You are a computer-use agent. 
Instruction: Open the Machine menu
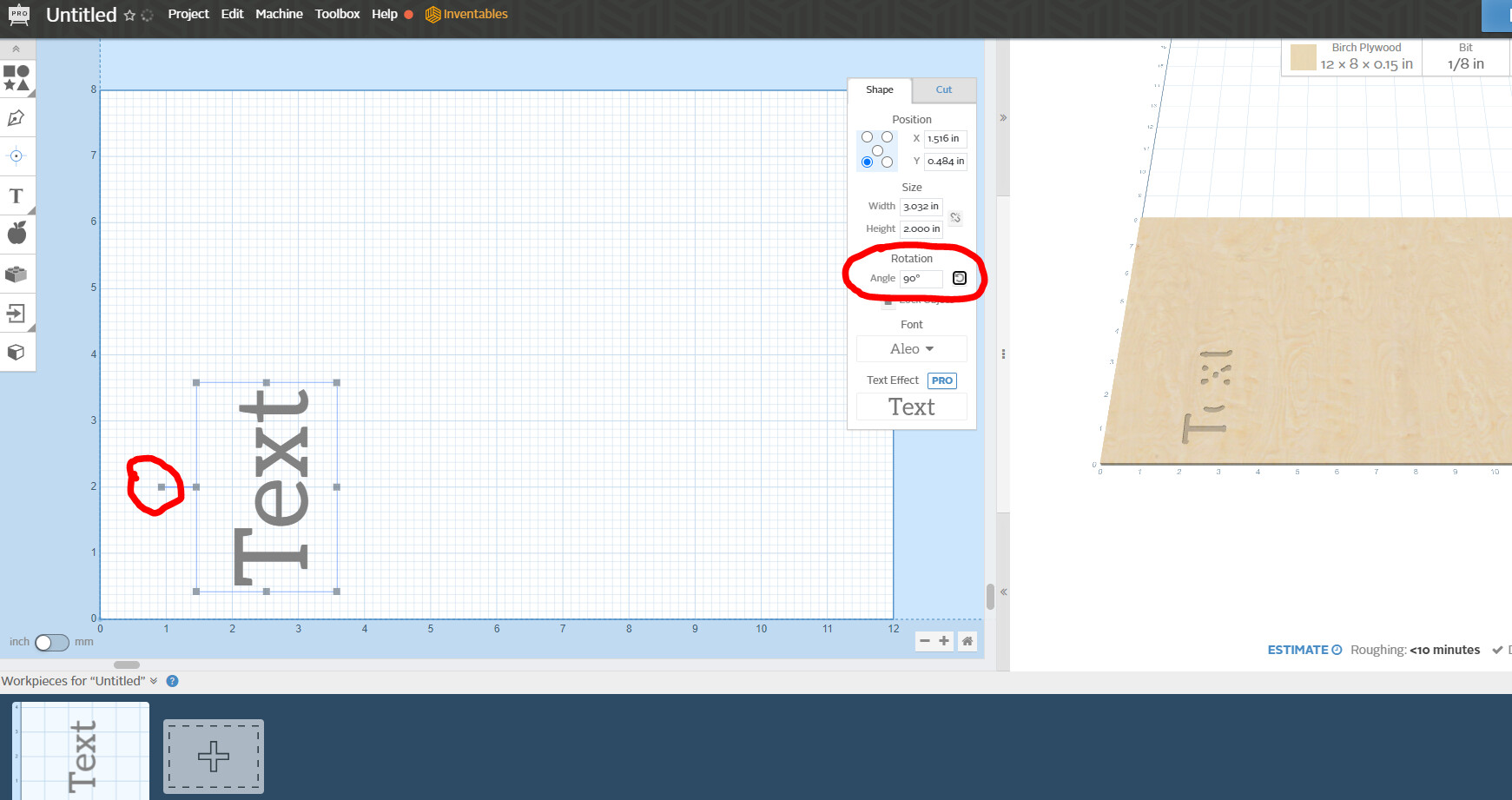[x=279, y=14]
